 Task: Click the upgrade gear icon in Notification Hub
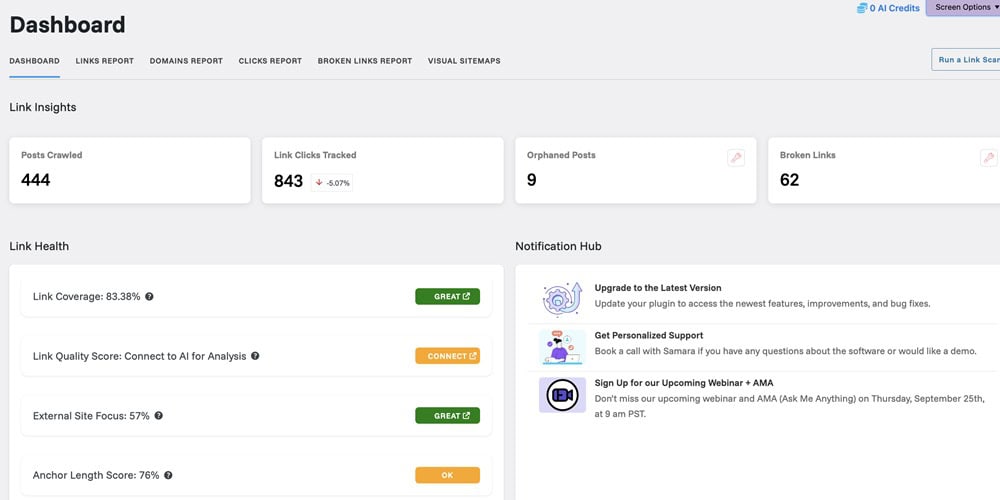coord(562,299)
